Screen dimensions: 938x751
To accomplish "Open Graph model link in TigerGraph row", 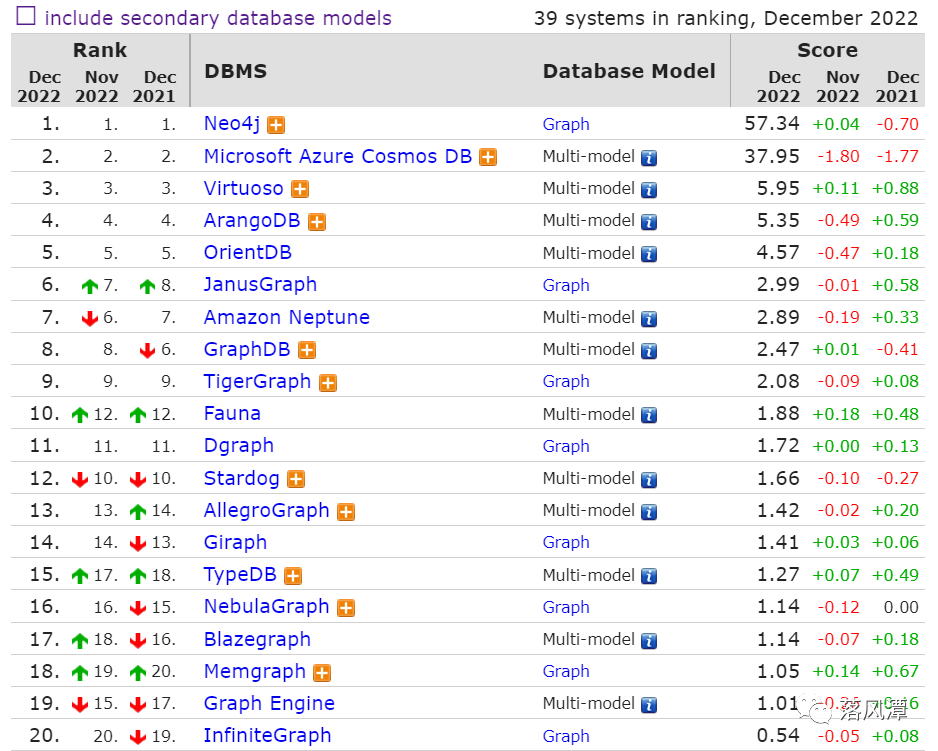I will coord(566,382).
